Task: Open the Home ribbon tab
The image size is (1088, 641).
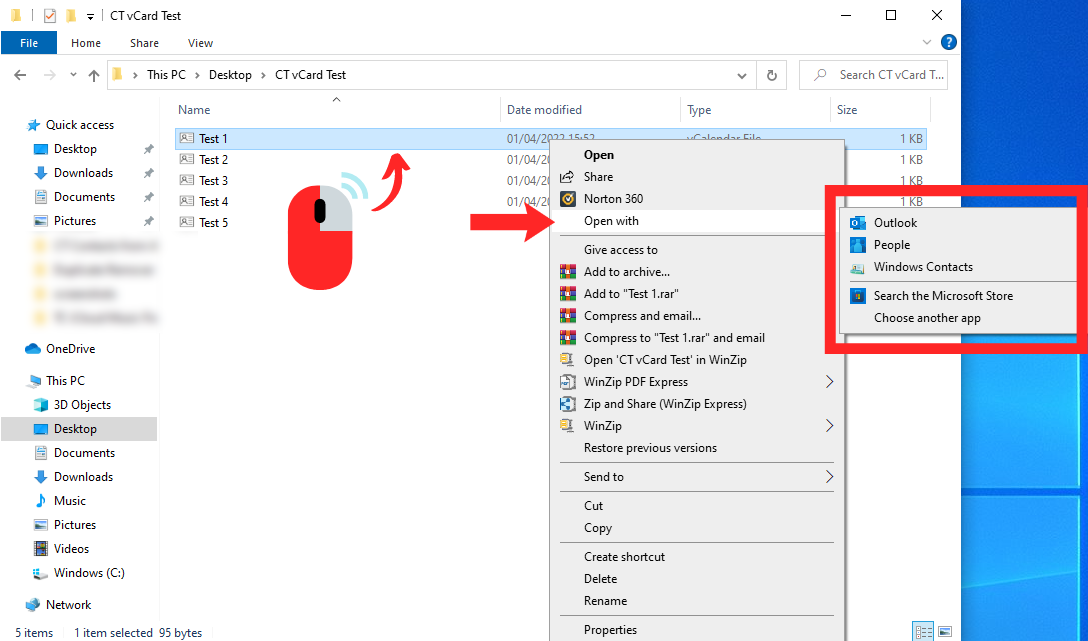Action: point(85,43)
